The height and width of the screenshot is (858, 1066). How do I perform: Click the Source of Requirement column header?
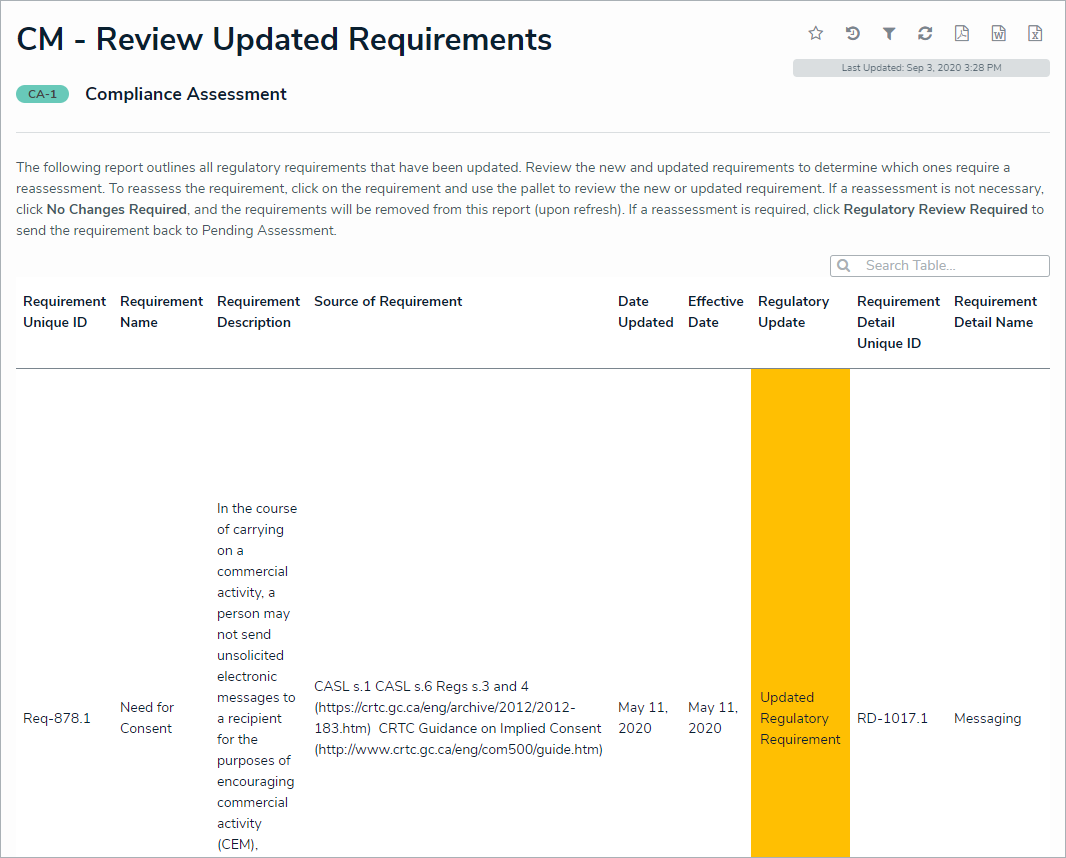coord(388,302)
